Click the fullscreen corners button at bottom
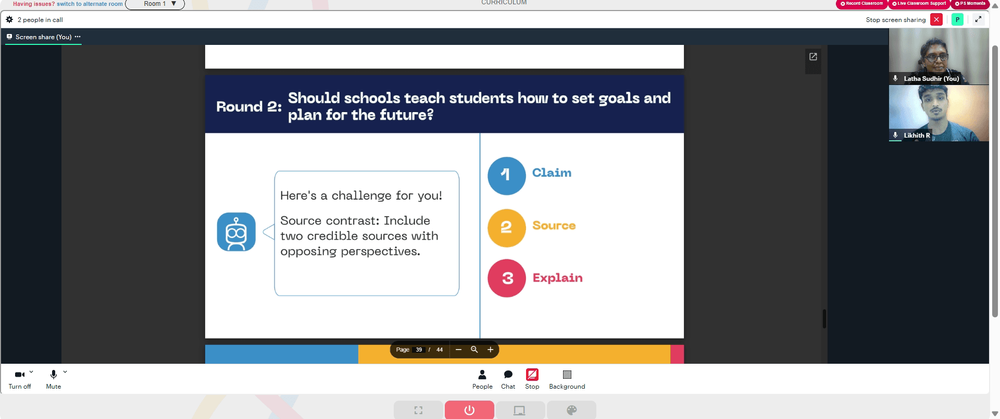 coord(418,410)
